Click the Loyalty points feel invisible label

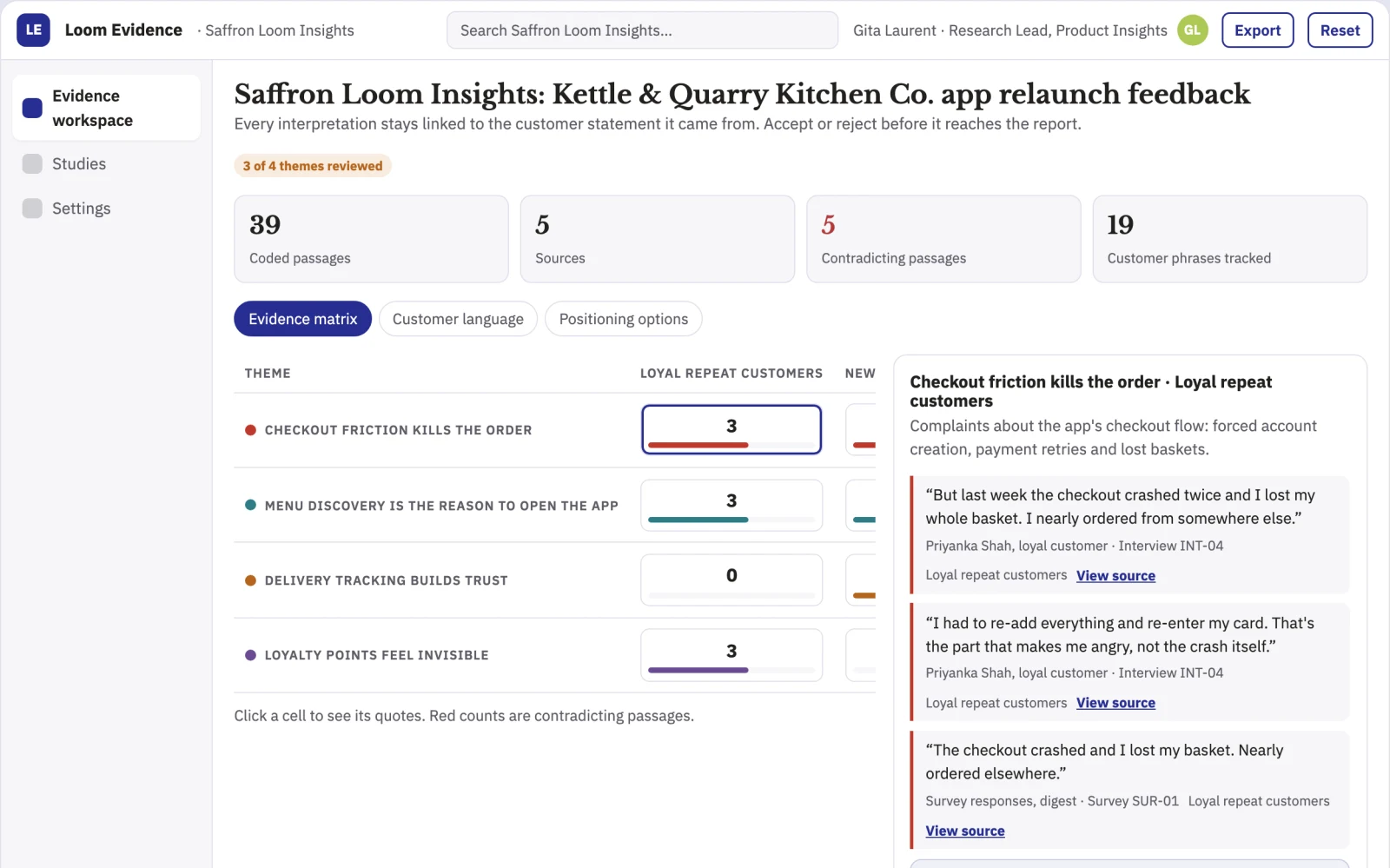coord(376,655)
